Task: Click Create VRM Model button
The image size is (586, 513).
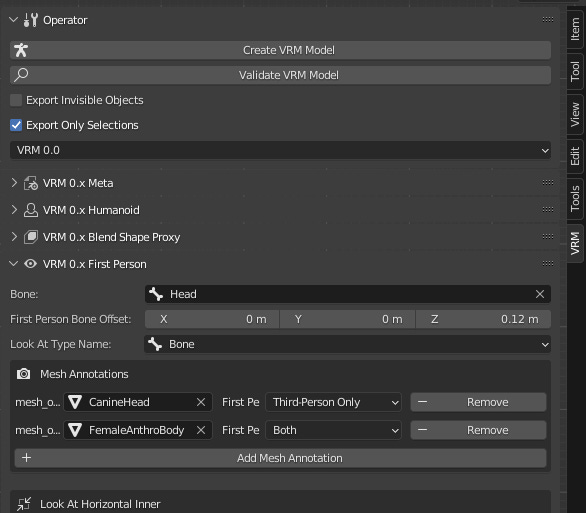Action: (280, 50)
